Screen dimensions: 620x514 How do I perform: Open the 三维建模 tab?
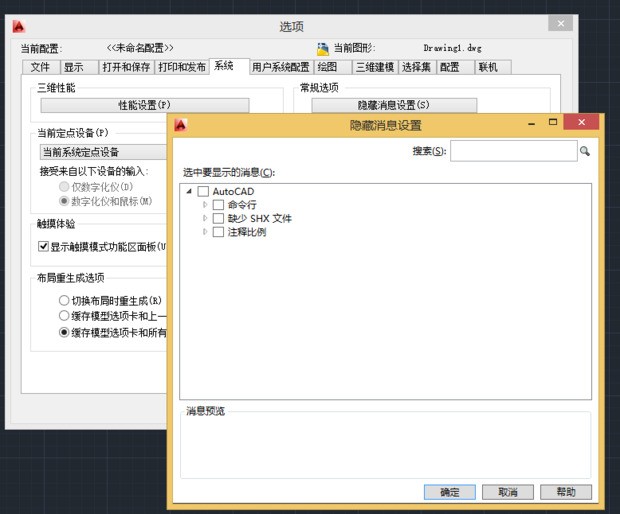(375, 67)
